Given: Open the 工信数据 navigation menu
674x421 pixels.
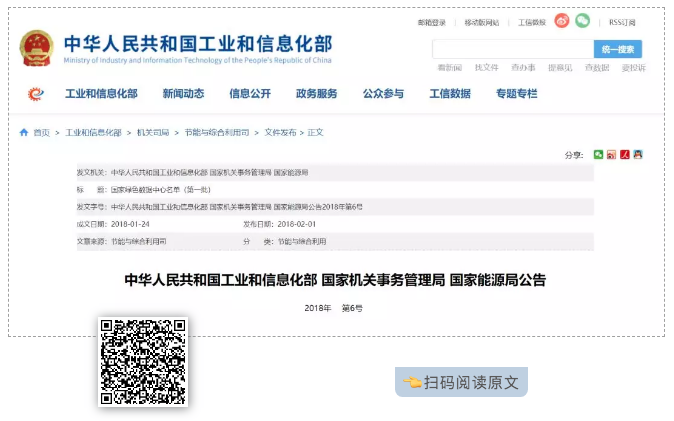Looking at the screenshot, I should (x=450, y=93).
